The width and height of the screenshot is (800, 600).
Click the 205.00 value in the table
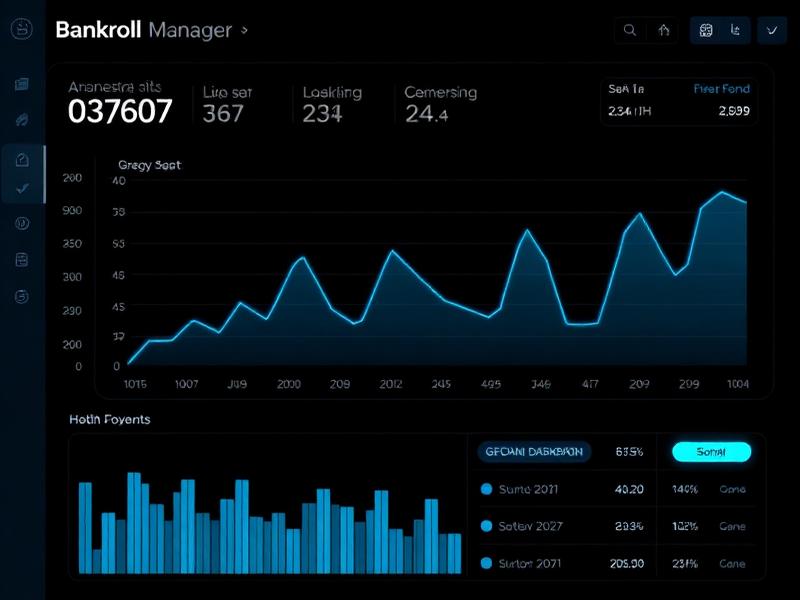point(627,563)
